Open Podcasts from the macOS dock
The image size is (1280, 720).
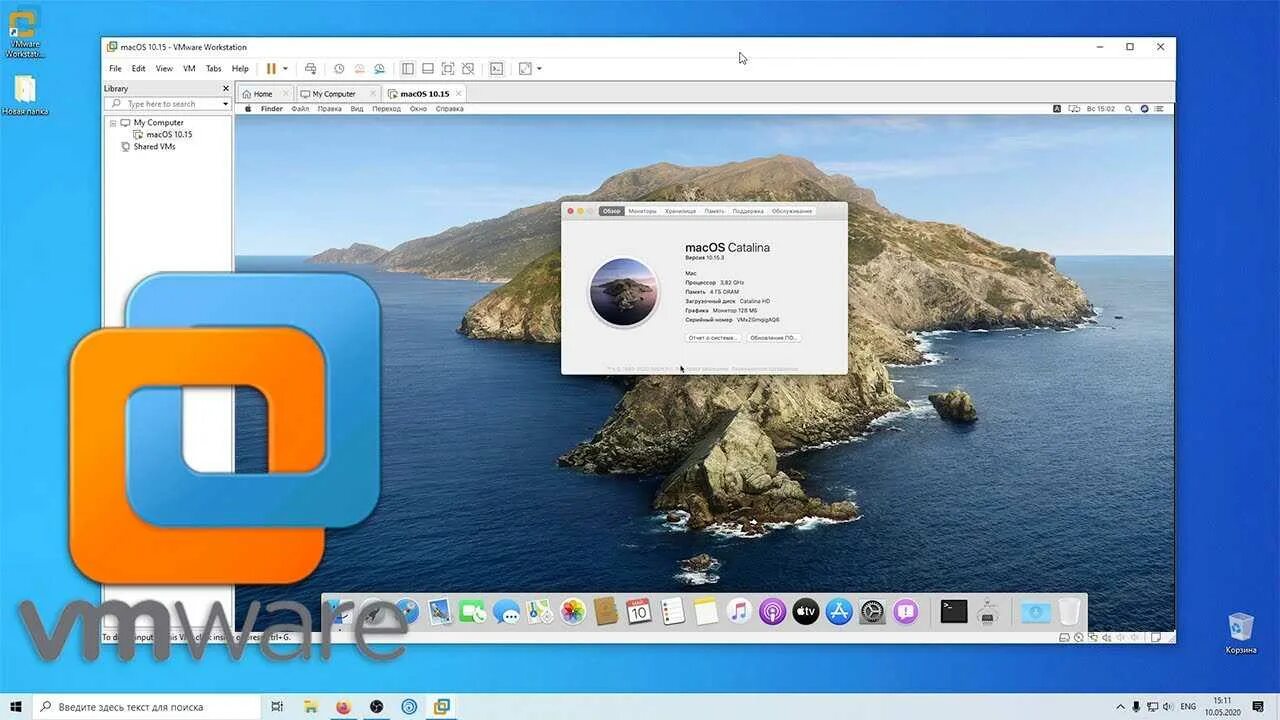pos(772,611)
